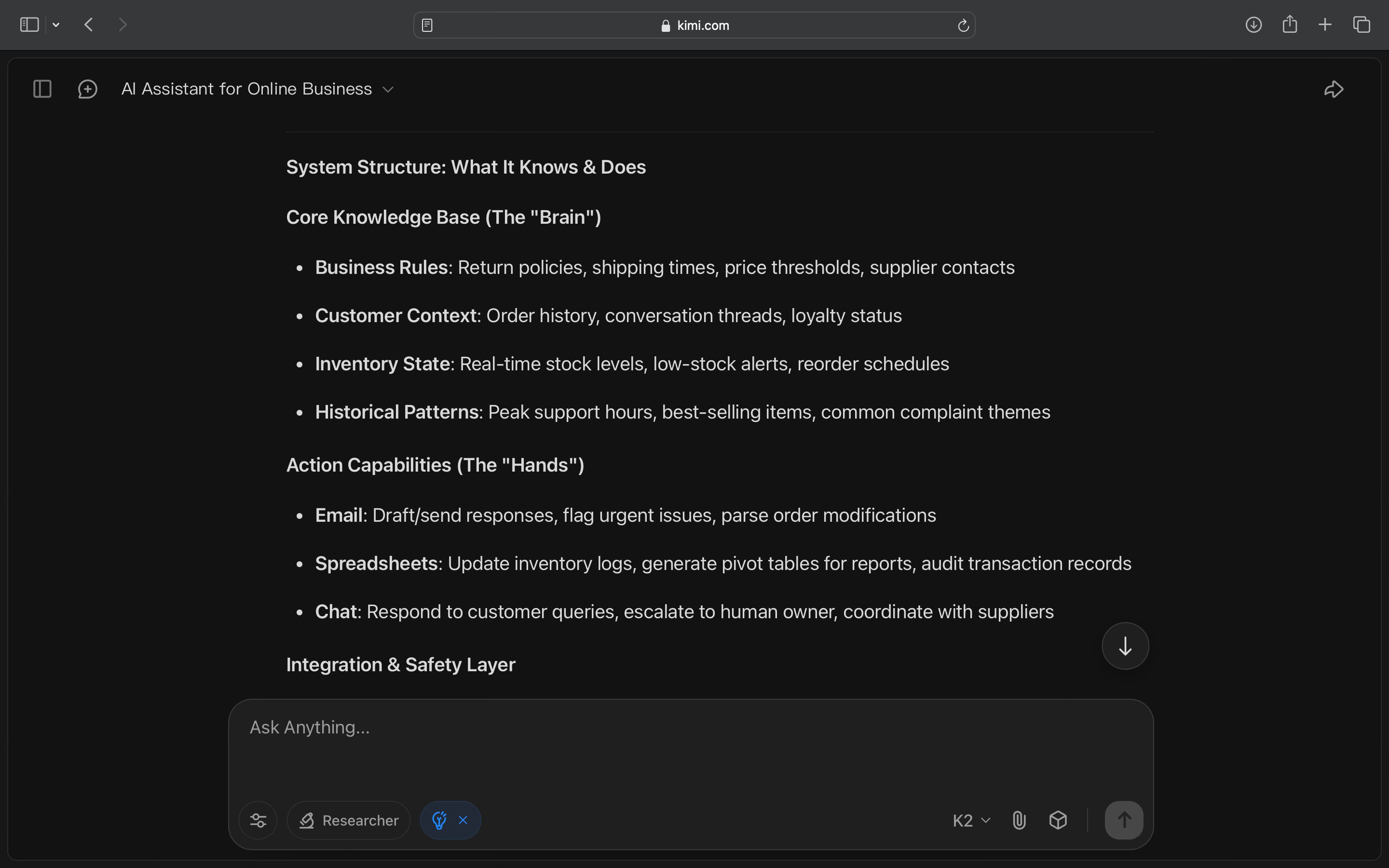The image size is (1389, 868).
Task: Toggle the Kimi sidebar panel icon
Action: 42,89
